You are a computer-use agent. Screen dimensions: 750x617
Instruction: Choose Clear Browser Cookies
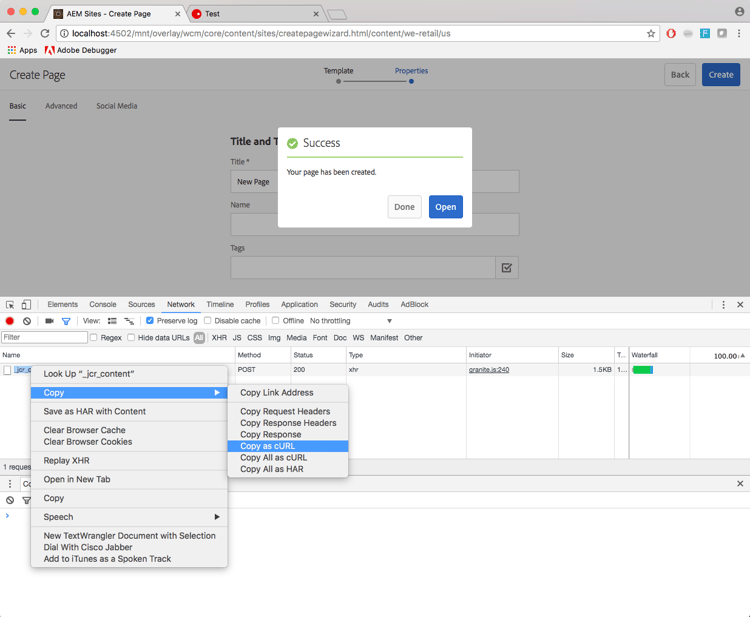129,442
